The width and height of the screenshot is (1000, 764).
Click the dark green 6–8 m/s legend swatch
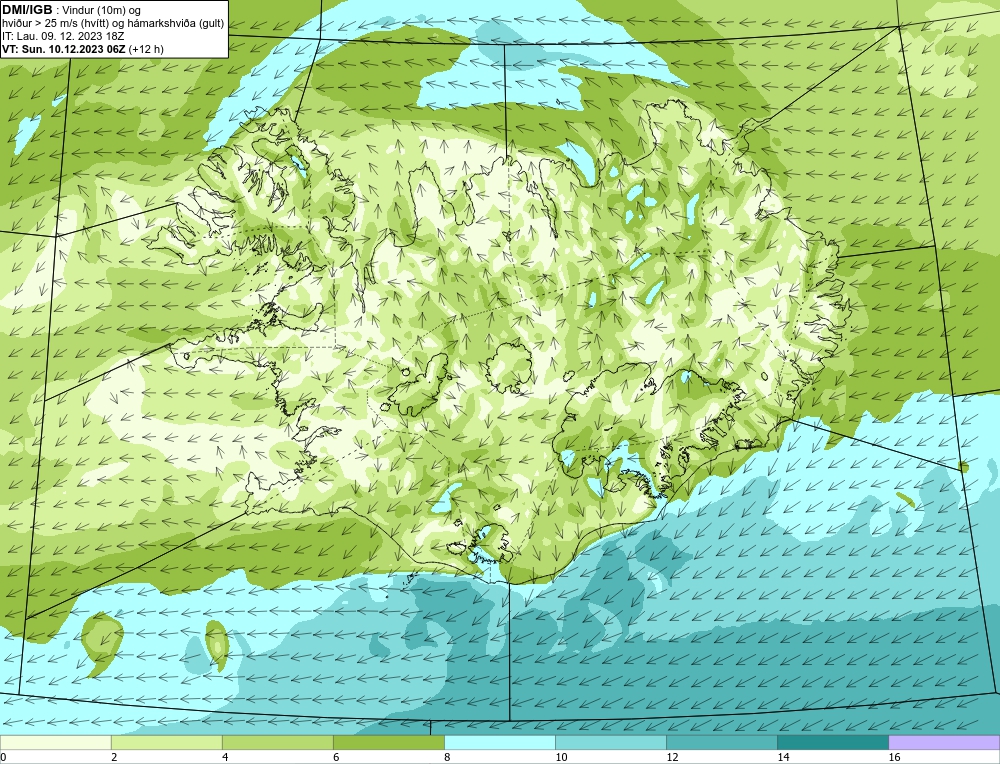coord(389,742)
